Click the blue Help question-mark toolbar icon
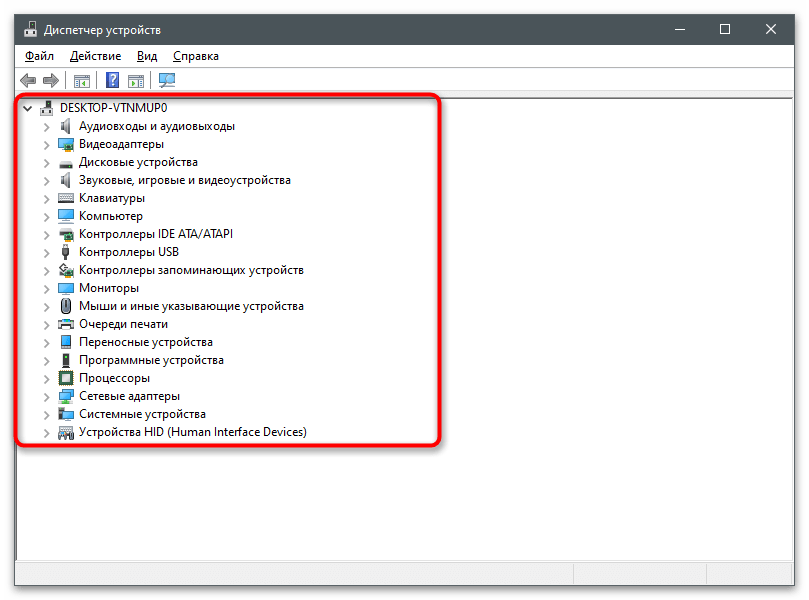Screen dimensions: 809x600 tap(112, 80)
